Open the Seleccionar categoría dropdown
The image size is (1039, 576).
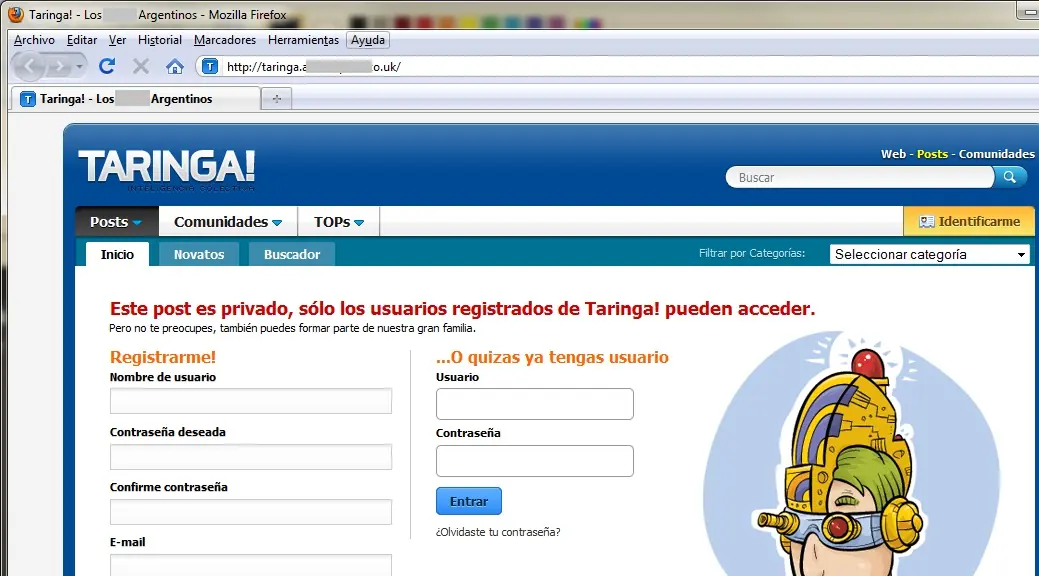point(930,255)
